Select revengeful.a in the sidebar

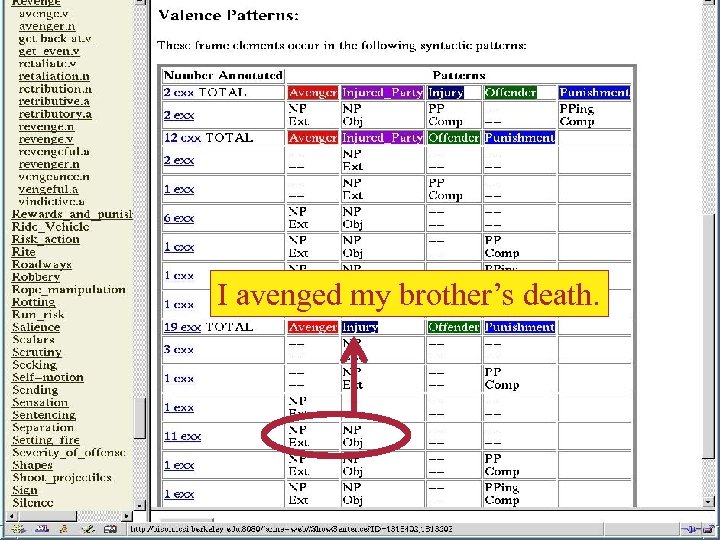(x=54, y=152)
